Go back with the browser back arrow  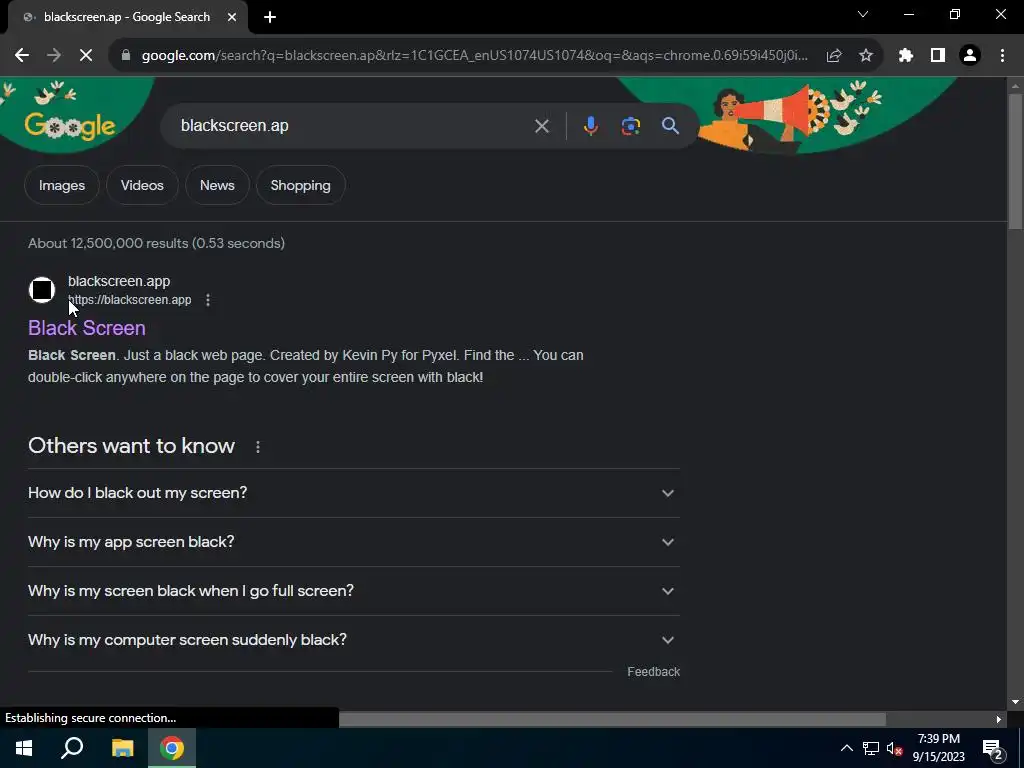(22, 56)
